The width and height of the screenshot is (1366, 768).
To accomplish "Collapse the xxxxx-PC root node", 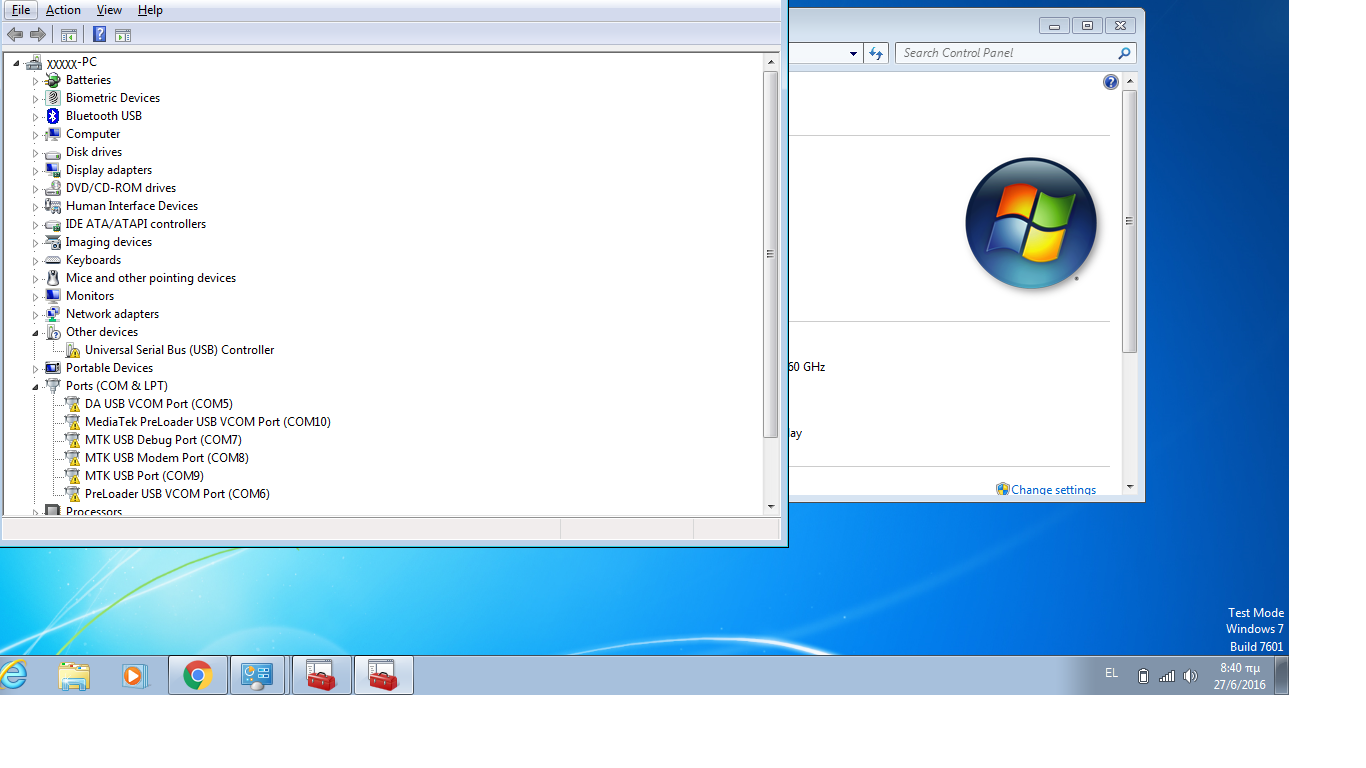I will click(x=17, y=63).
